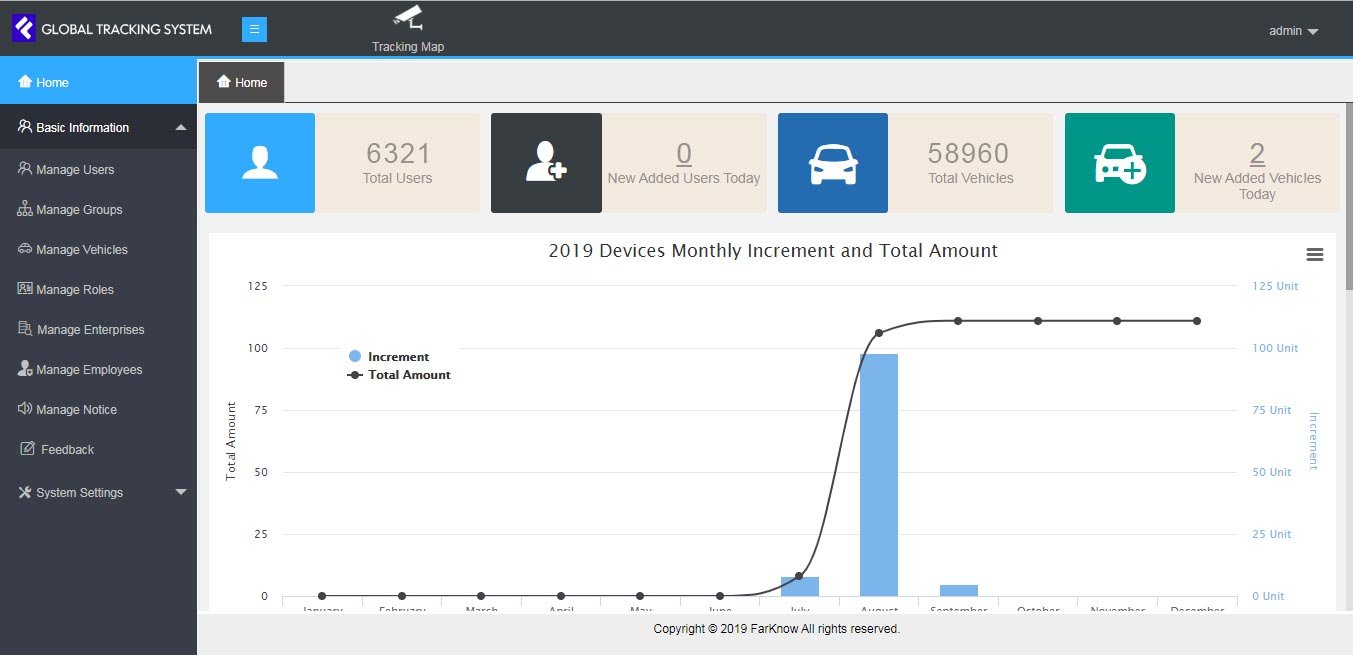Open the 0 new added users link
1353x655 pixels.
(x=684, y=153)
